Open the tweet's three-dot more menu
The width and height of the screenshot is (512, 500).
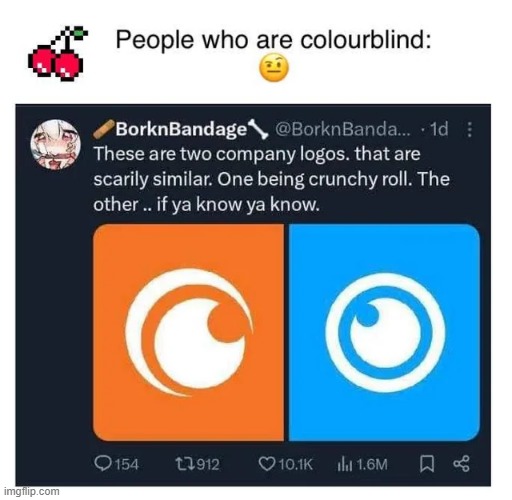(x=469, y=129)
